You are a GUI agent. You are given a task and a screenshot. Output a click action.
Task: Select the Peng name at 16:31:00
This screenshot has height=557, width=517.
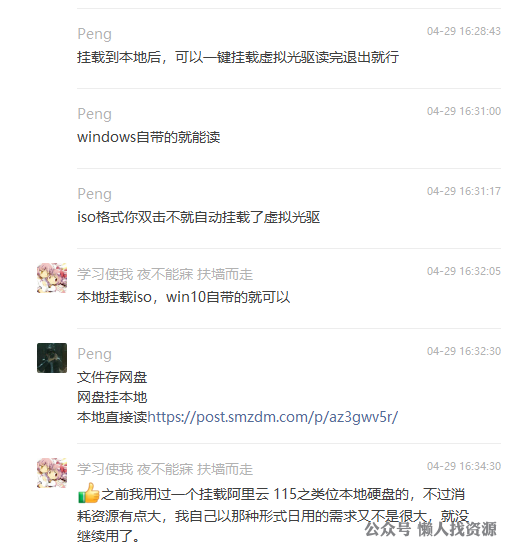(95, 114)
